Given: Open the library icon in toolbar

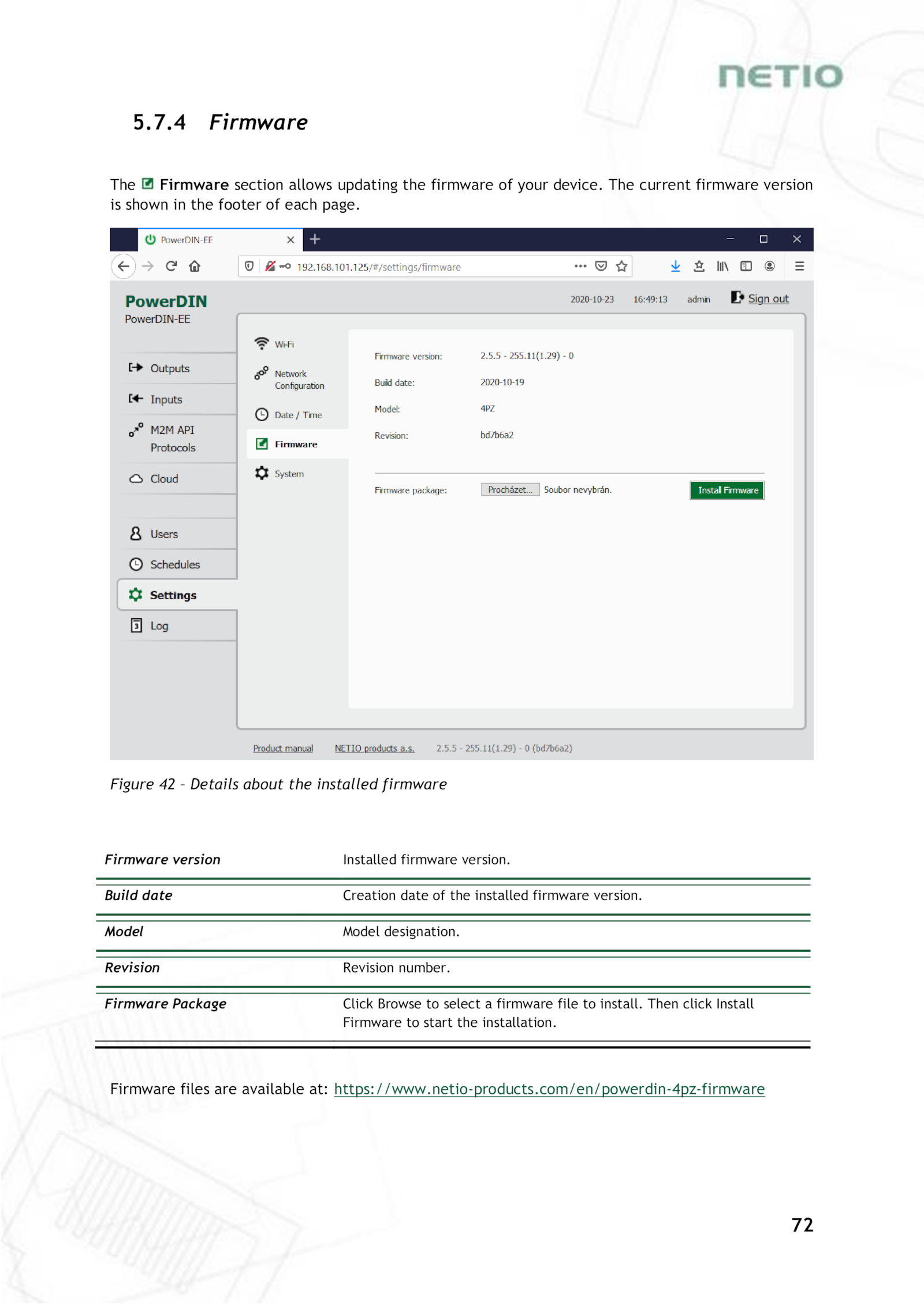Looking at the screenshot, I should coord(722,266).
